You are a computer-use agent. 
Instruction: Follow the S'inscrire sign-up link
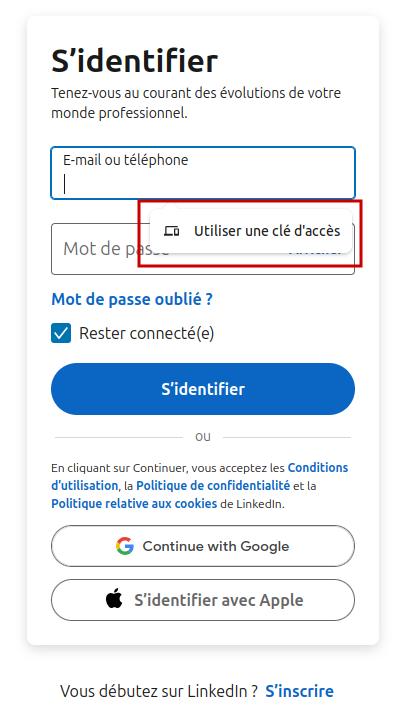[x=299, y=691]
